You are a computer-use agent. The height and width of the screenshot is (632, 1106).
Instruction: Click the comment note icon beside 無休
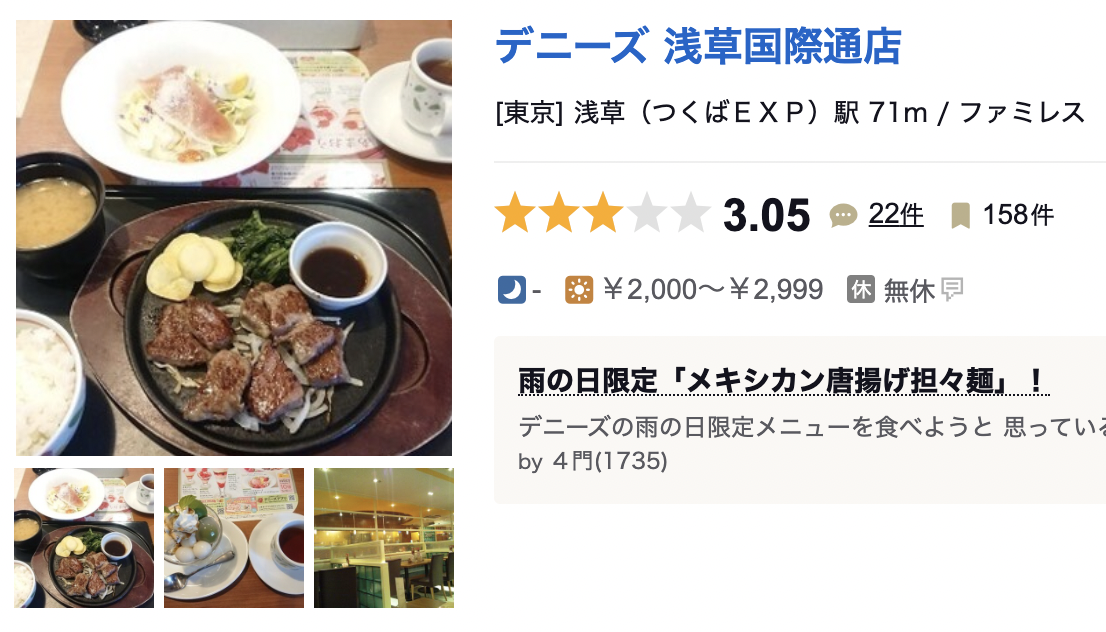(952, 288)
